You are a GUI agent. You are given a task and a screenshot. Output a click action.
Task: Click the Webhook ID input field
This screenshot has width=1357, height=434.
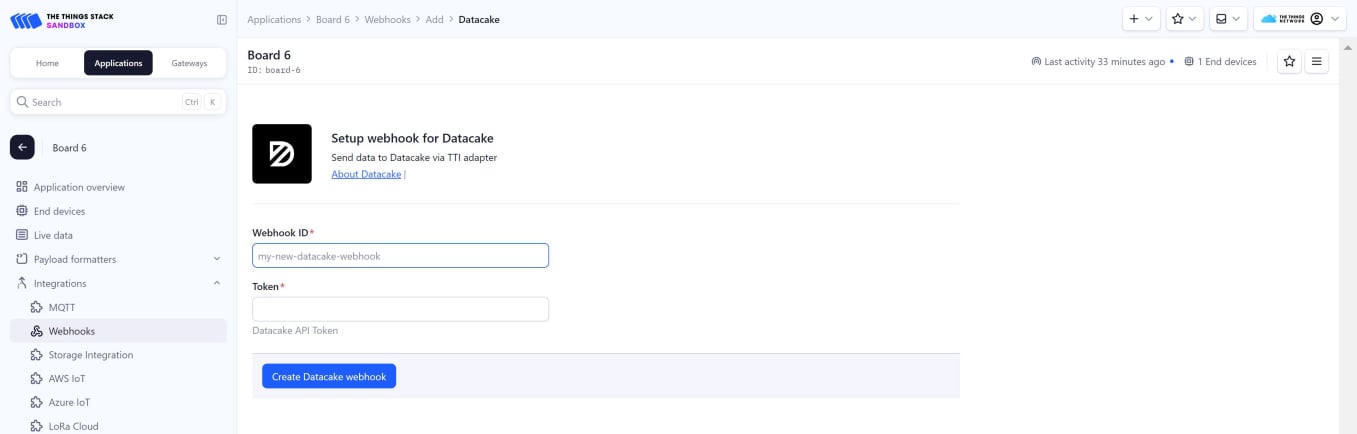(x=400, y=256)
